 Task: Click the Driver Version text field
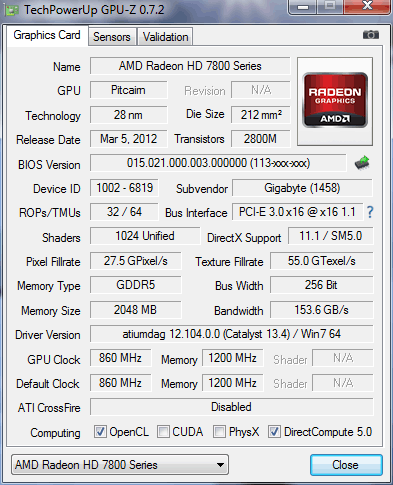click(232, 334)
